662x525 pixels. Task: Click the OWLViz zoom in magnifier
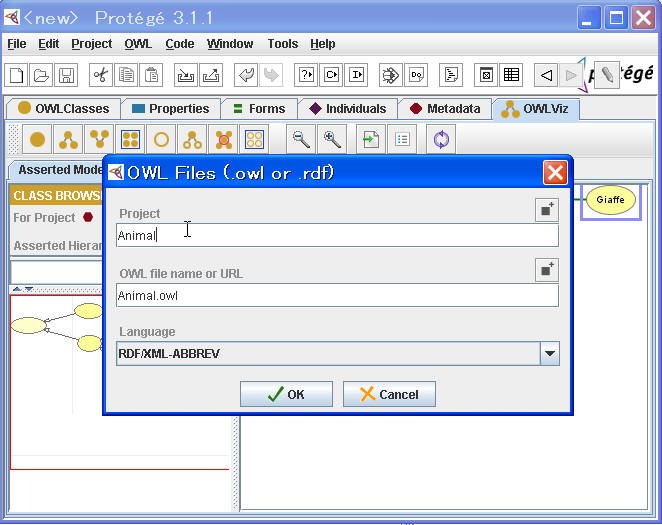pyautogui.click(x=332, y=139)
